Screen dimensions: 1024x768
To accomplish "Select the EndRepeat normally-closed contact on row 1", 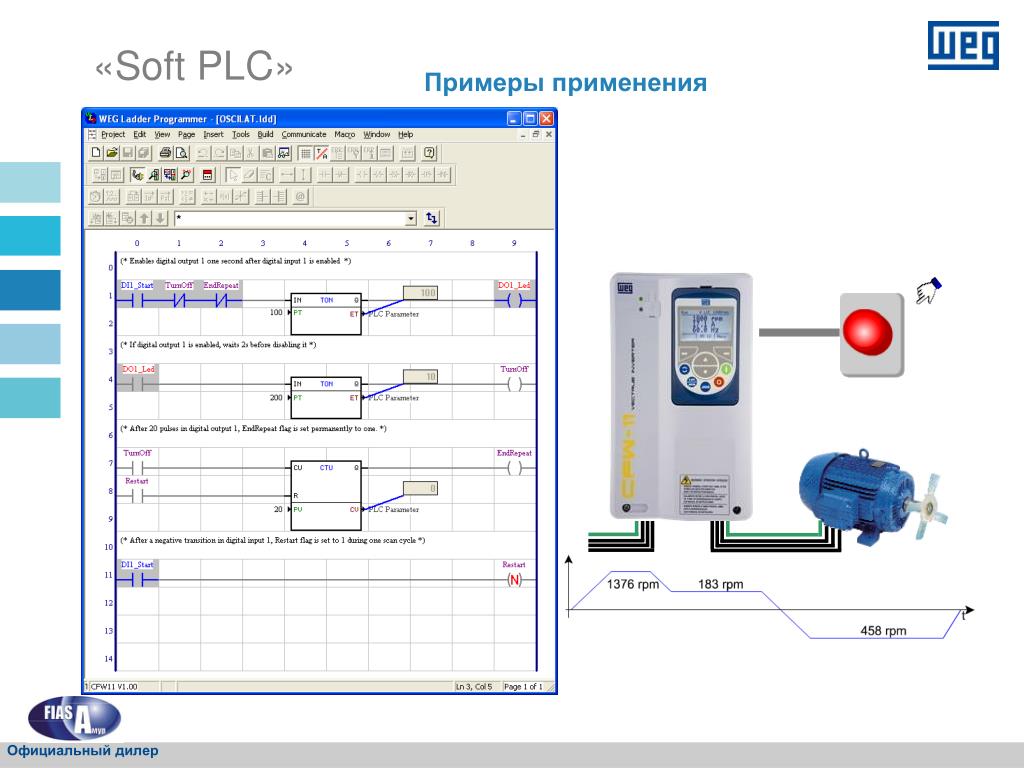I will coord(221,300).
